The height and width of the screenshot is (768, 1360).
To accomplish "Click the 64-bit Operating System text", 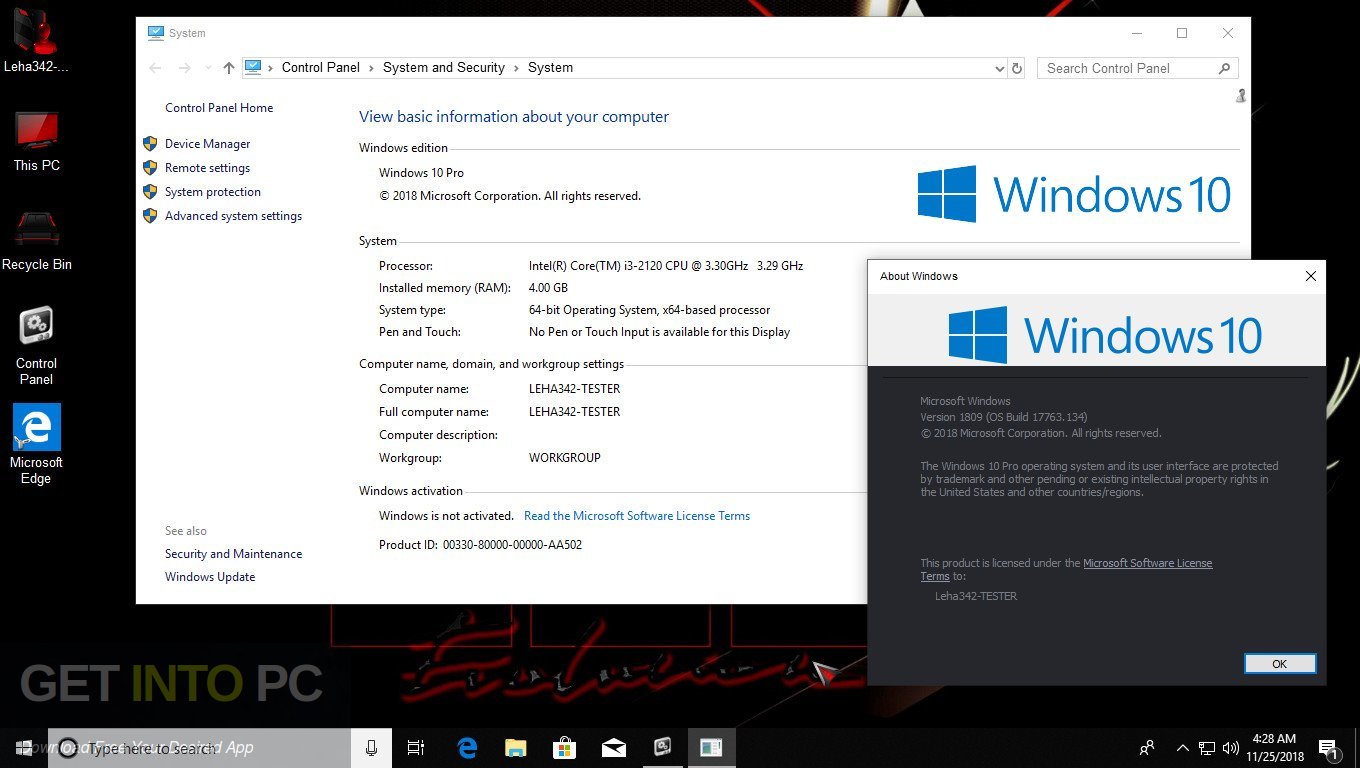I will tap(649, 310).
